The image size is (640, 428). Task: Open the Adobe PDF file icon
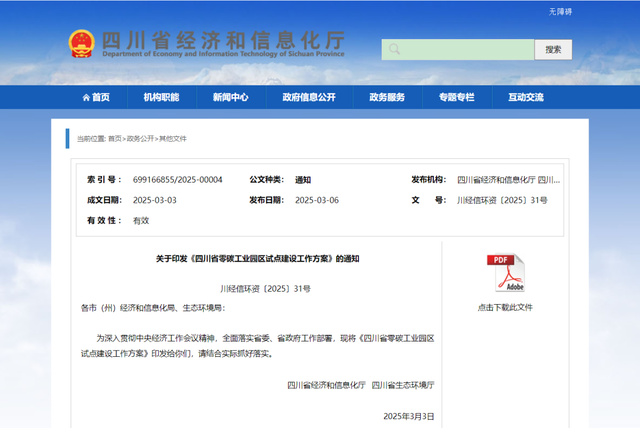point(505,273)
